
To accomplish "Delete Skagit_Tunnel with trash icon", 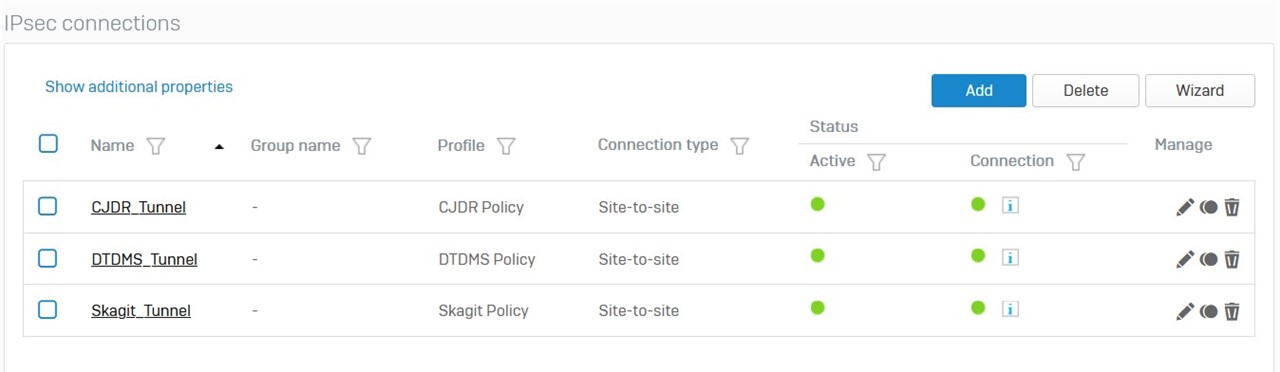I will pos(1232,311).
